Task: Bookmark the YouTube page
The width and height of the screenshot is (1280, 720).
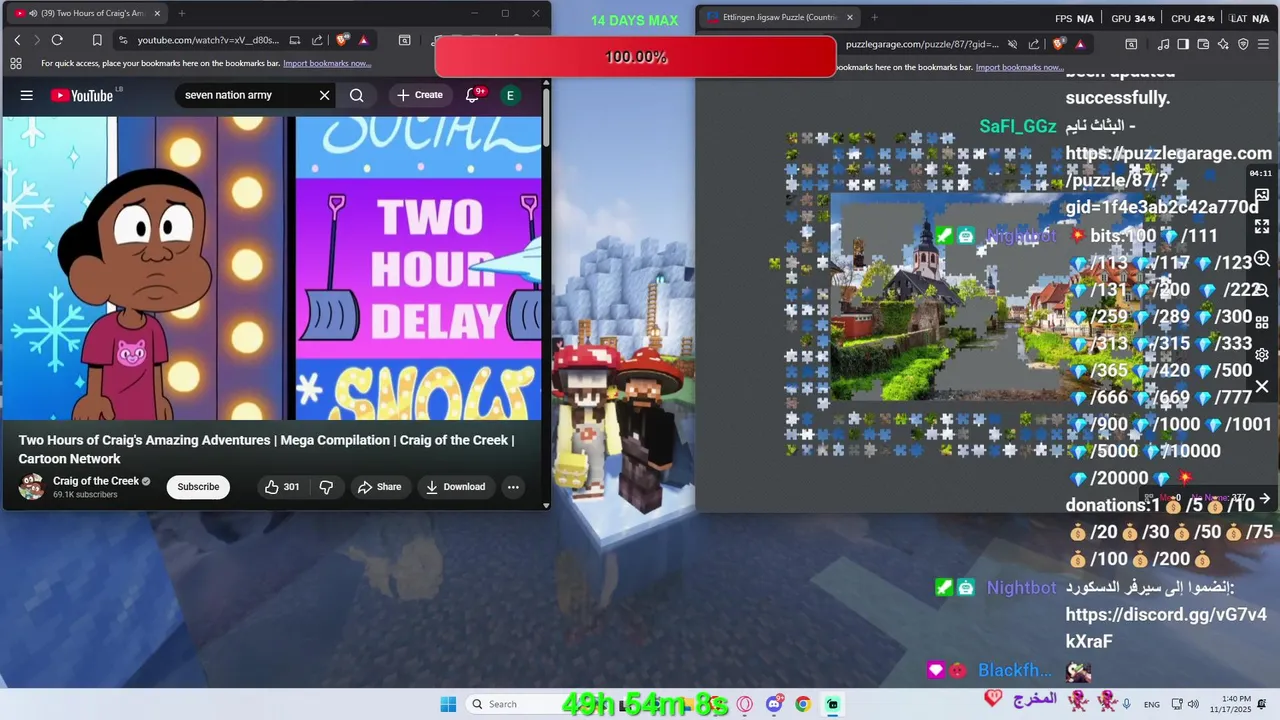Action: click(97, 40)
